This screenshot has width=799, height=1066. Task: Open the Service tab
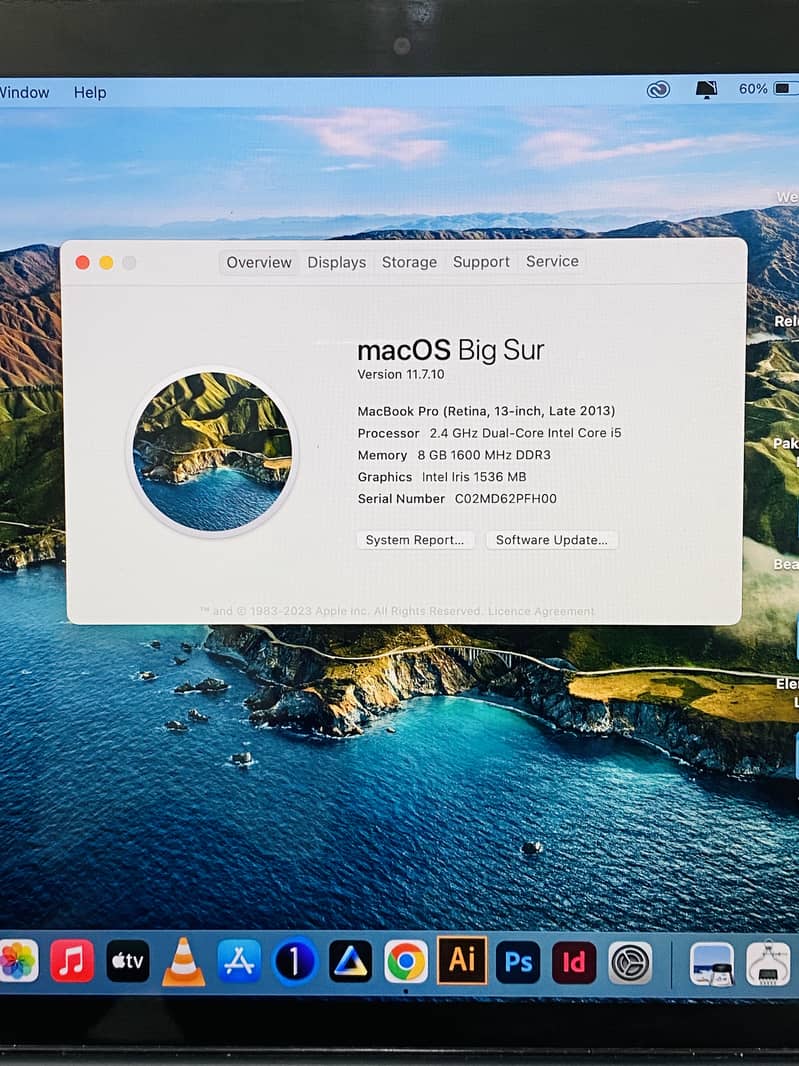[x=552, y=261]
